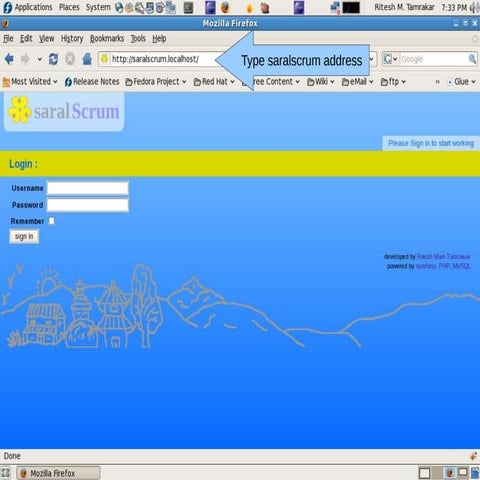Click the 'Please Sign in to start working' text
Image resolution: width=480 pixels, height=480 pixels.
pos(431,143)
